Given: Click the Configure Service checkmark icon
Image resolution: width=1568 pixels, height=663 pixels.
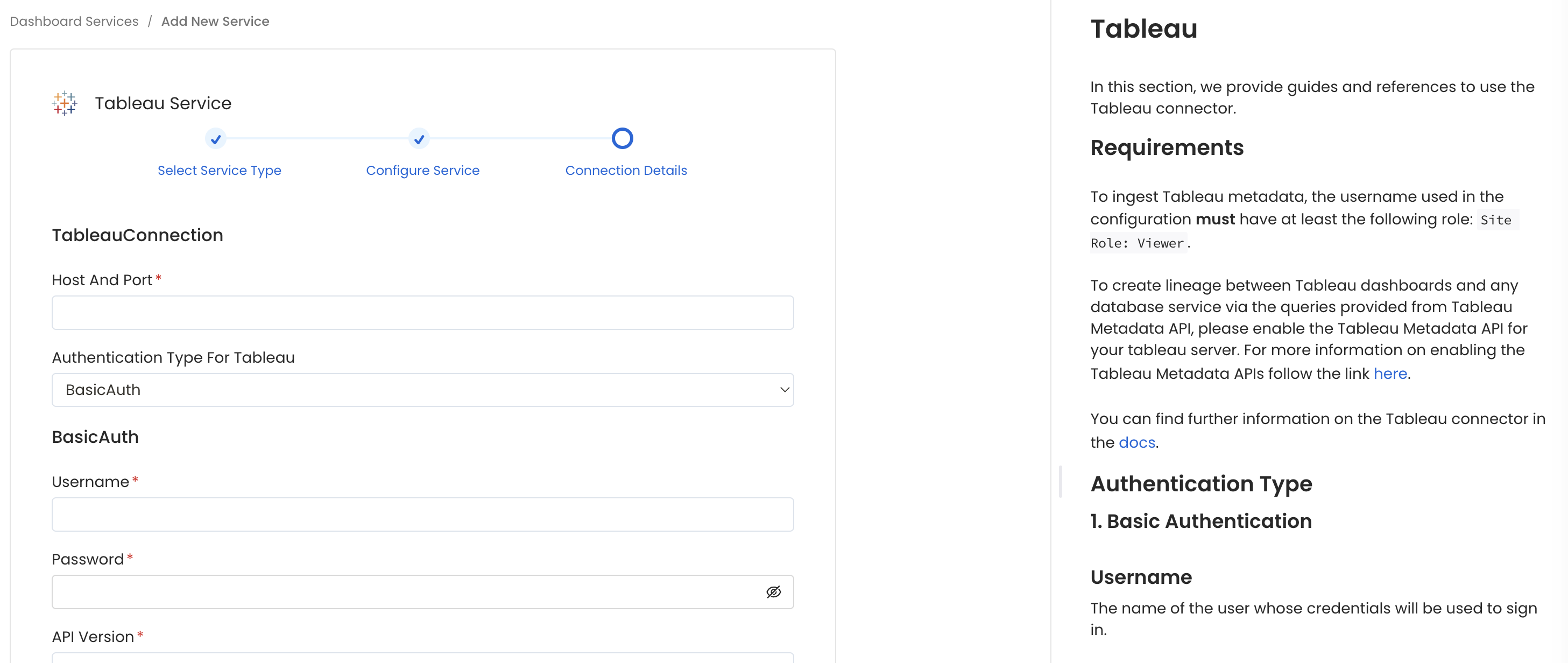Looking at the screenshot, I should 419,139.
